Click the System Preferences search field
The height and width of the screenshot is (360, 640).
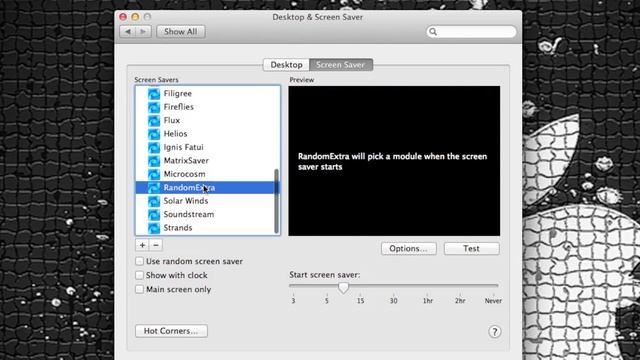[x=471, y=32]
